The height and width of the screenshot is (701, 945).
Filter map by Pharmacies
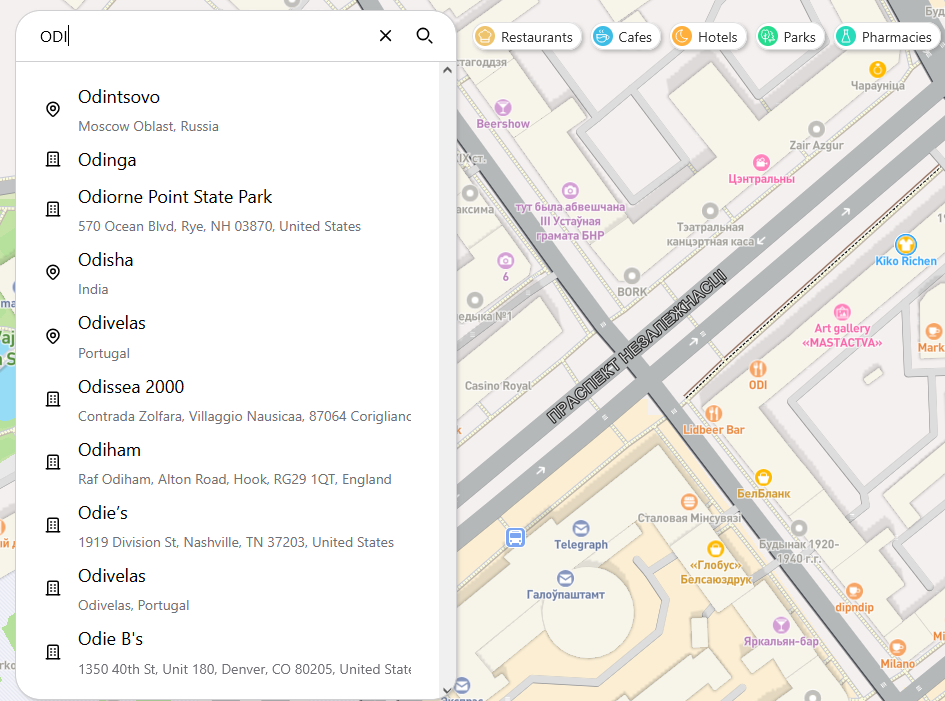point(886,37)
